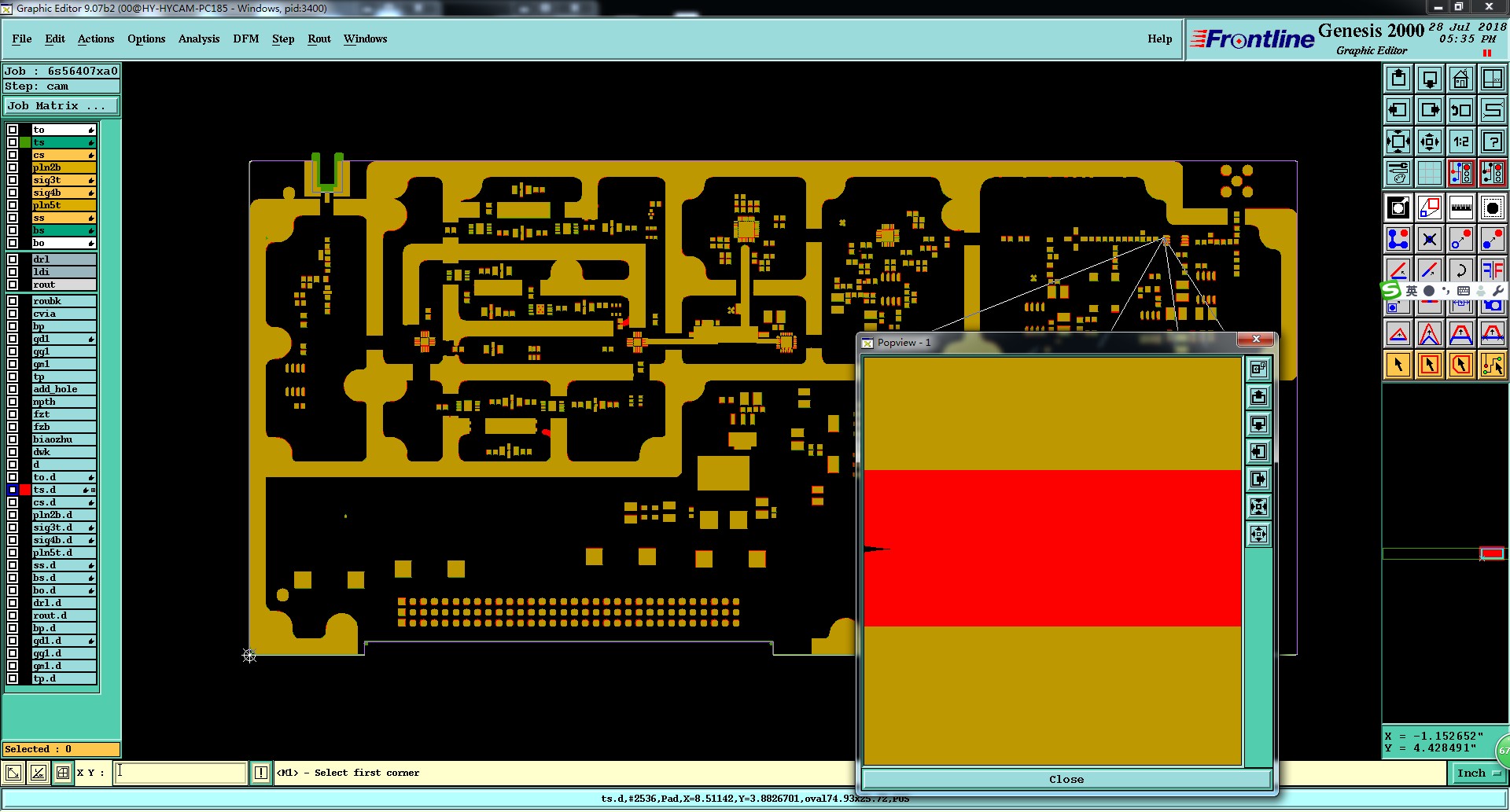Click the Close button in Popview
Viewport: 1510px width, 812px height.
pos(1066,779)
